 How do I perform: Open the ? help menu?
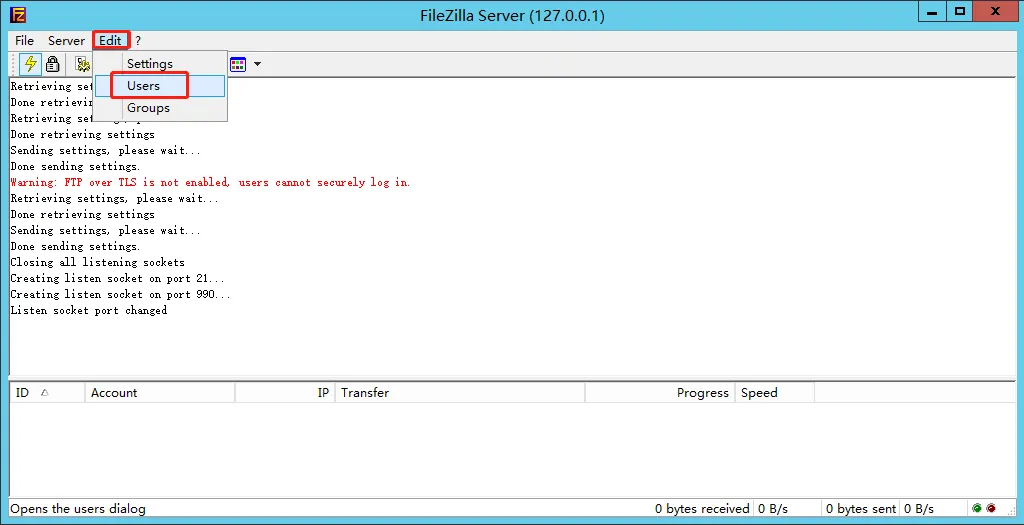click(x=138, y=40)
